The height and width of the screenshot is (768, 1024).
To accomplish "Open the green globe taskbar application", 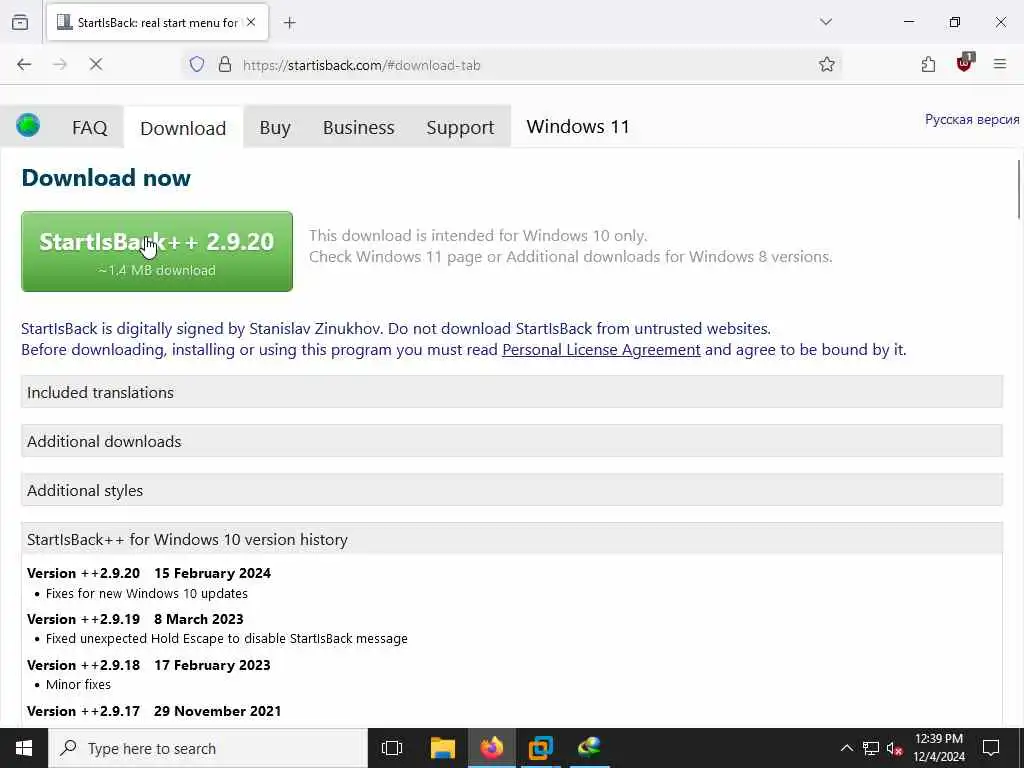I will (589, 748).
